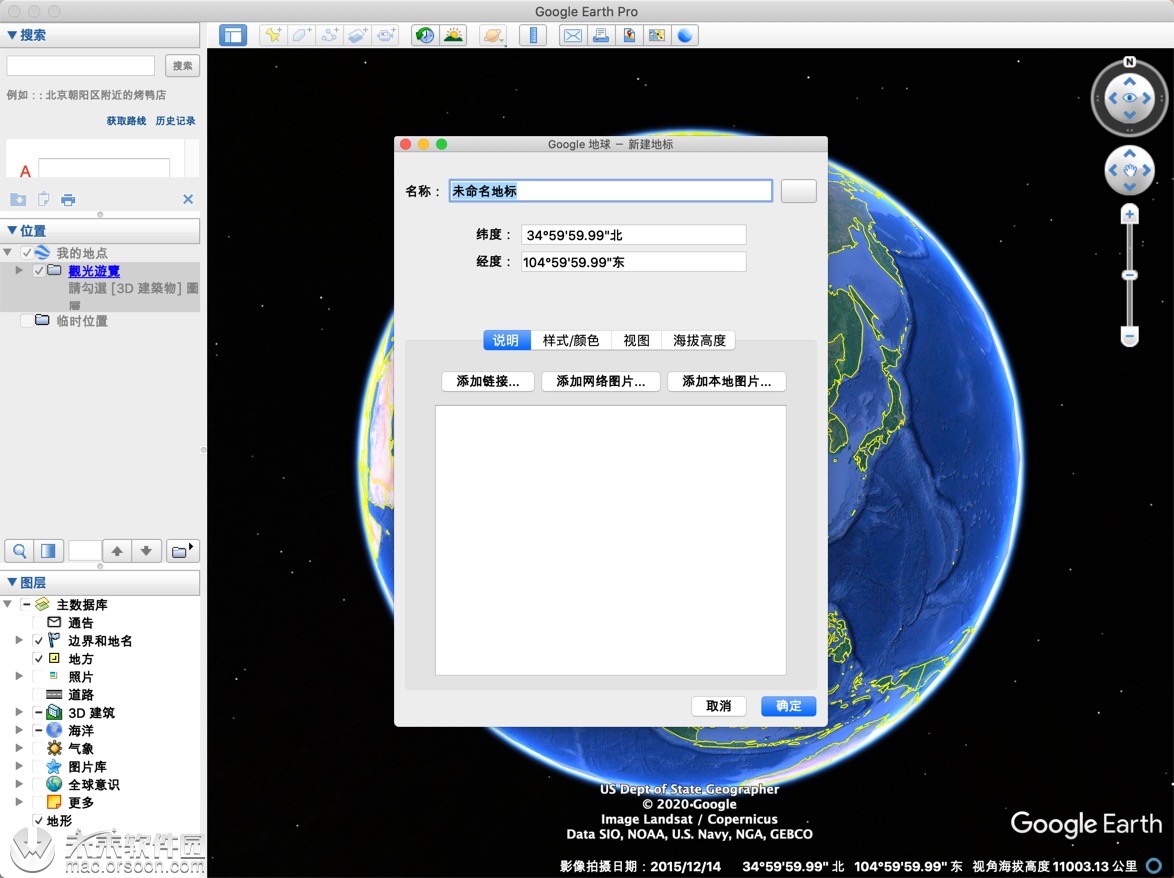The image size is (1174, 878).
Task: Expand 觀光遊覽 folder
Action: (x=19, y=270)
